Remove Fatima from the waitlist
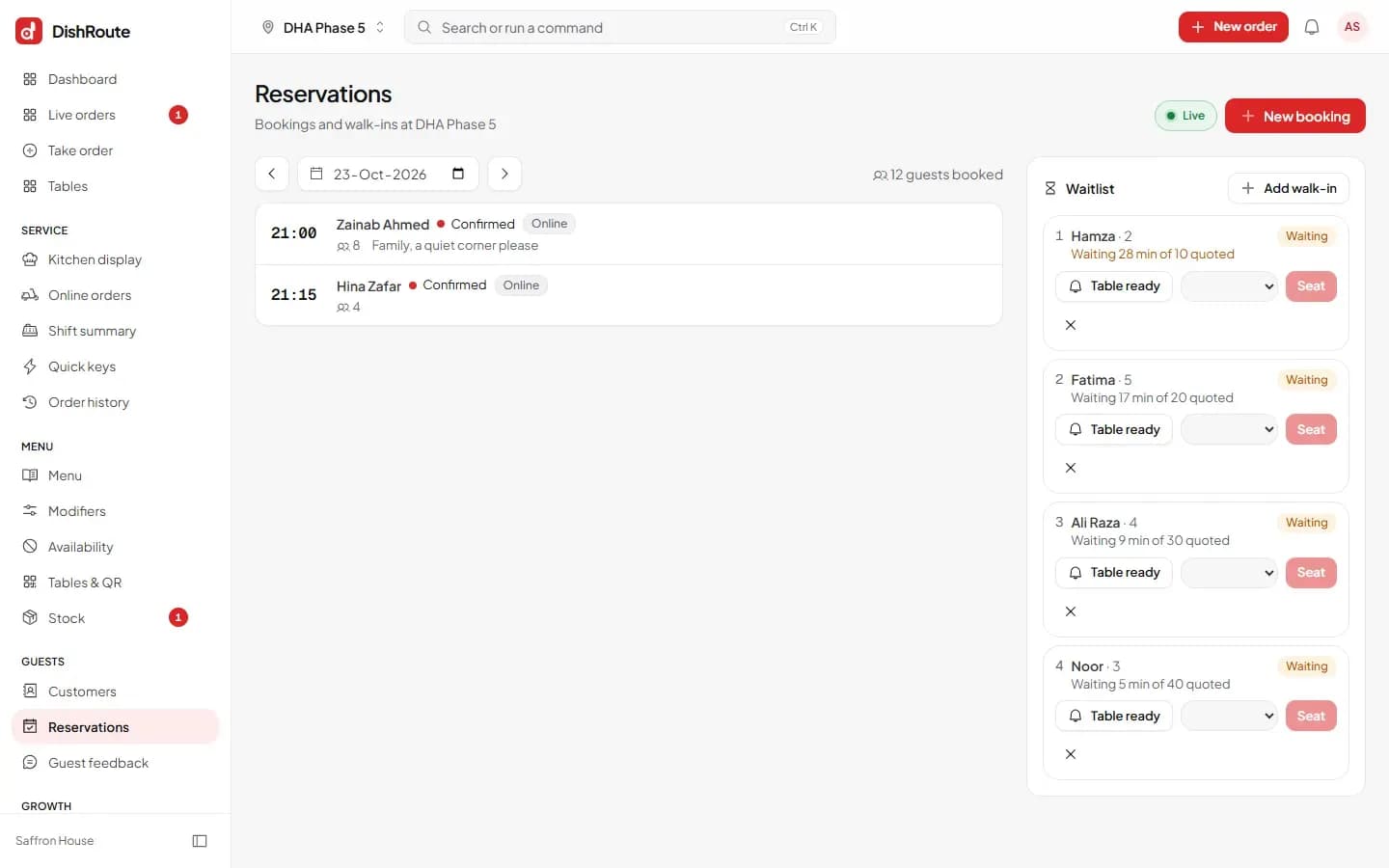 click(x=1071, y=468)
